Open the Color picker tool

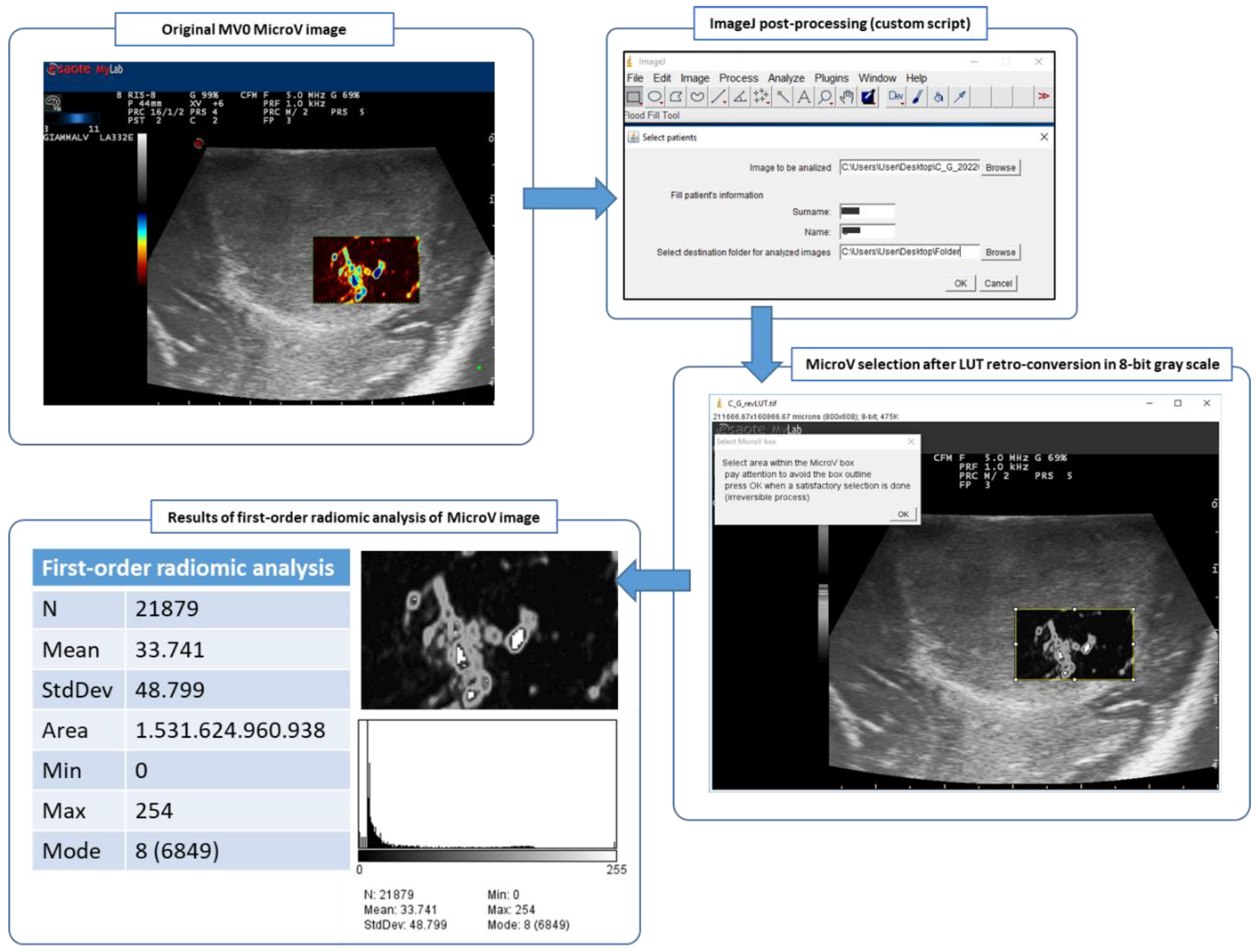pos(868,97)
